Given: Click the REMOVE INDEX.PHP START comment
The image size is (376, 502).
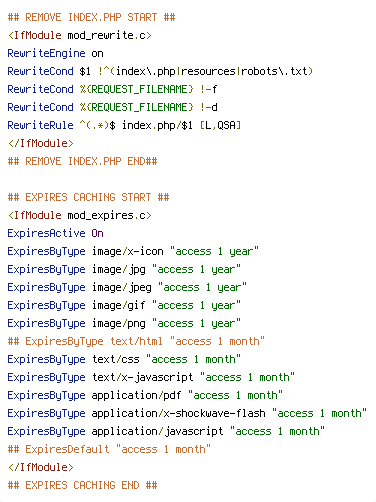Looking at the screenshot, I should (x=91, y=17).
